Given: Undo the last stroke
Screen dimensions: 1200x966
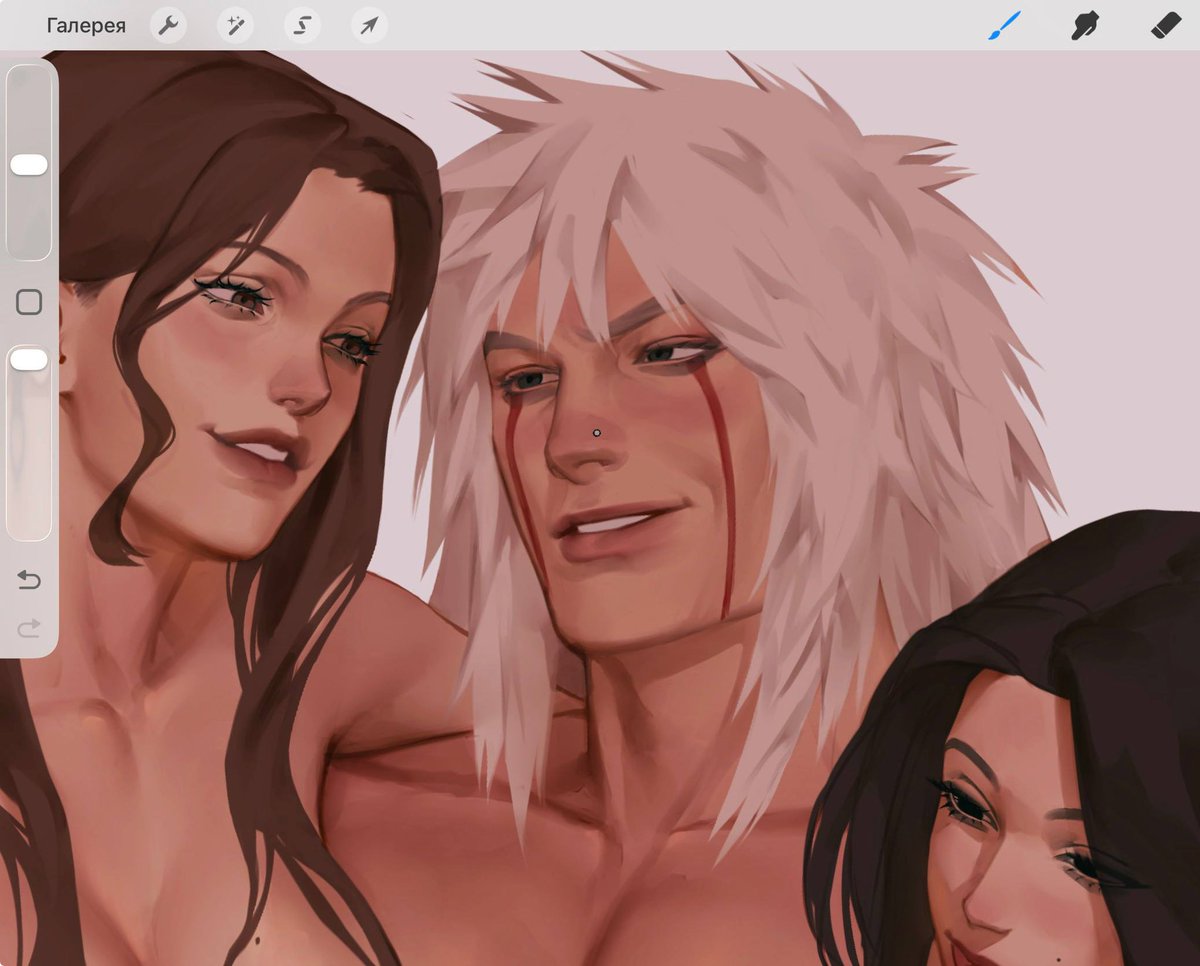Looking at the screenshot, I should tap(29, 580).
